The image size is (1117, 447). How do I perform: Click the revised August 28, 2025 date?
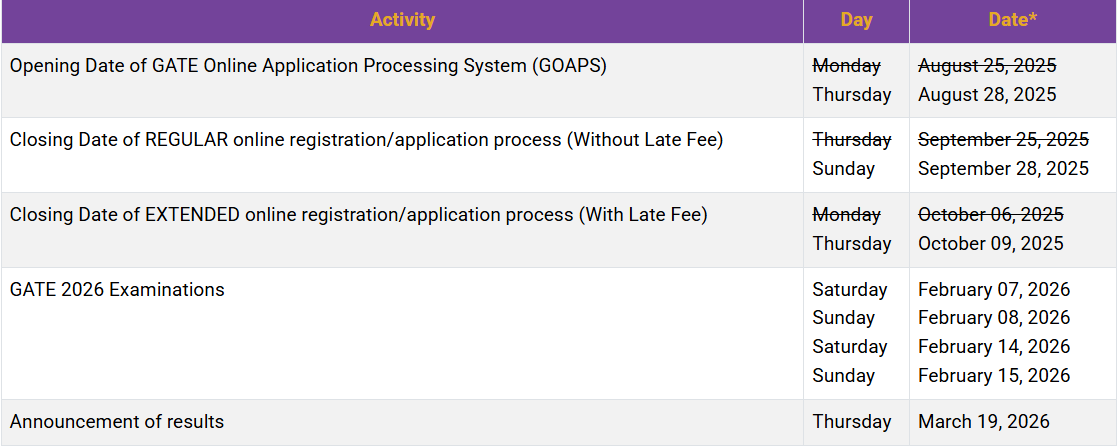(987, 94)
